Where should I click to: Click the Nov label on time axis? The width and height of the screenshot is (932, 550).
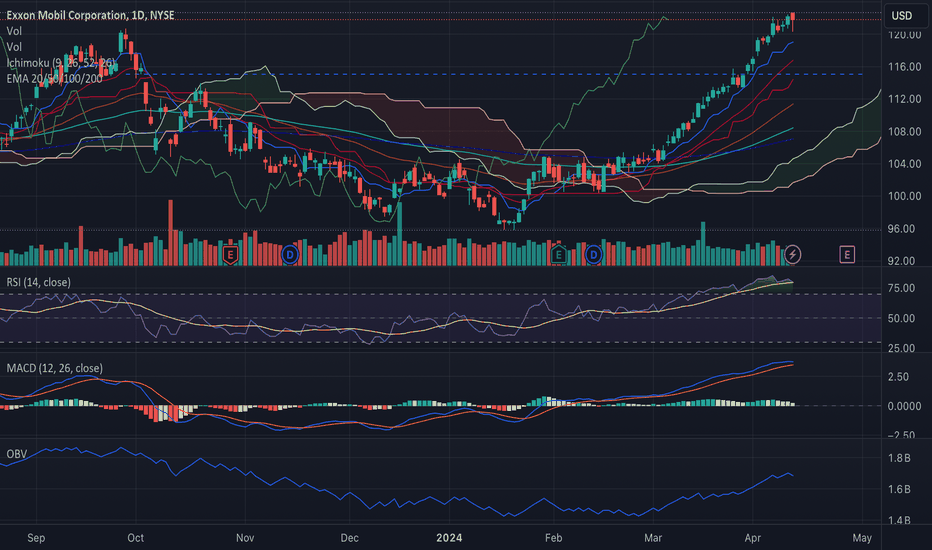coord(245,538)
